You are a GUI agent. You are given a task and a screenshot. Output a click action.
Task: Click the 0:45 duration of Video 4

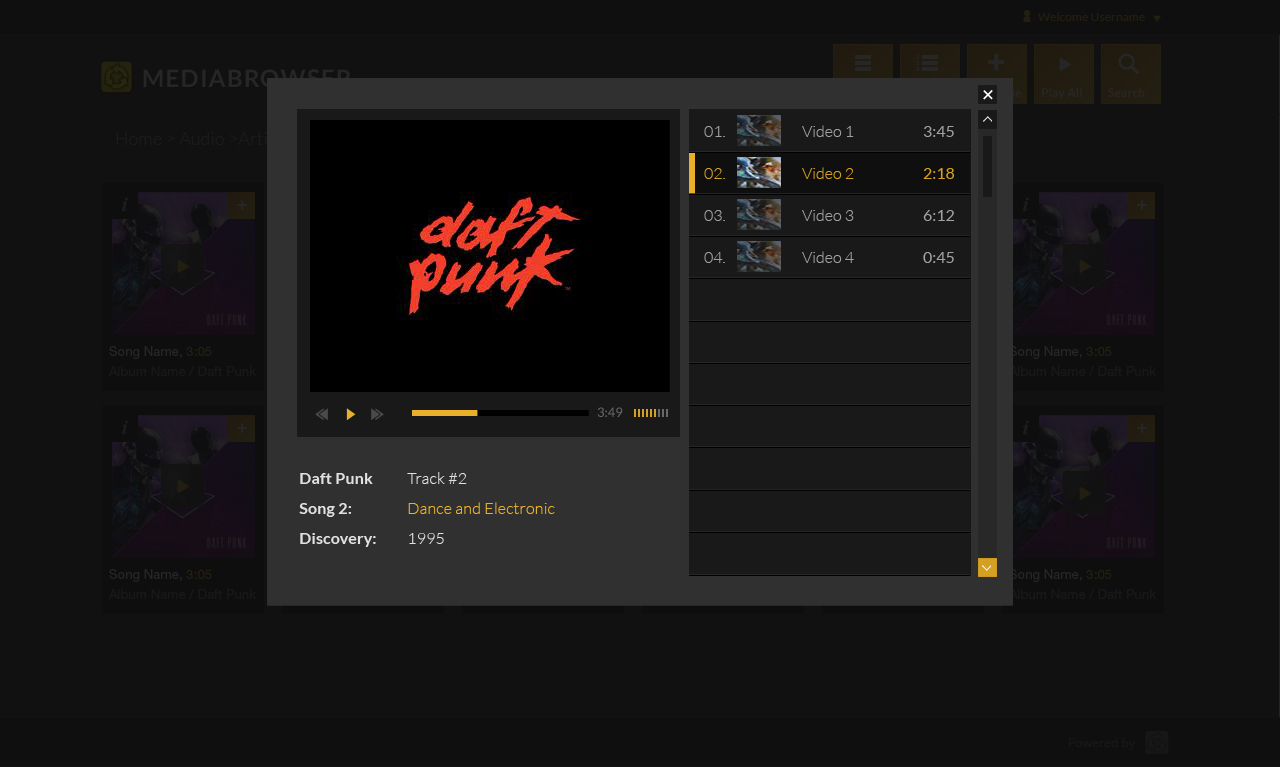938,257
